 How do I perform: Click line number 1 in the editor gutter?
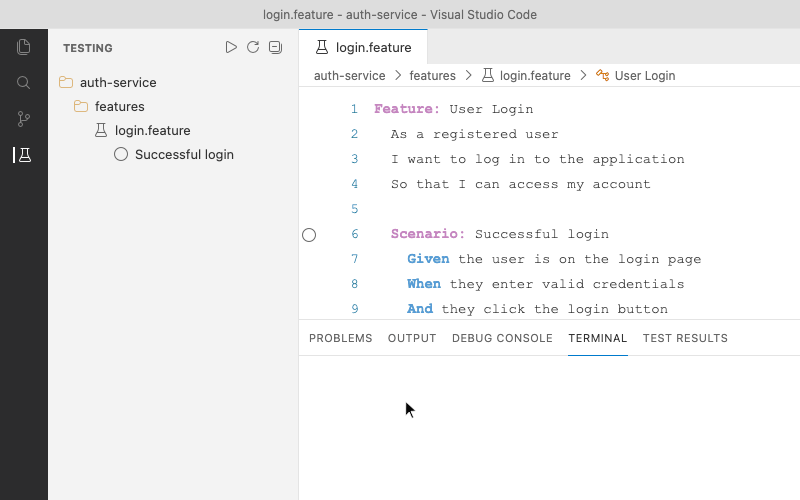(354, 109)
